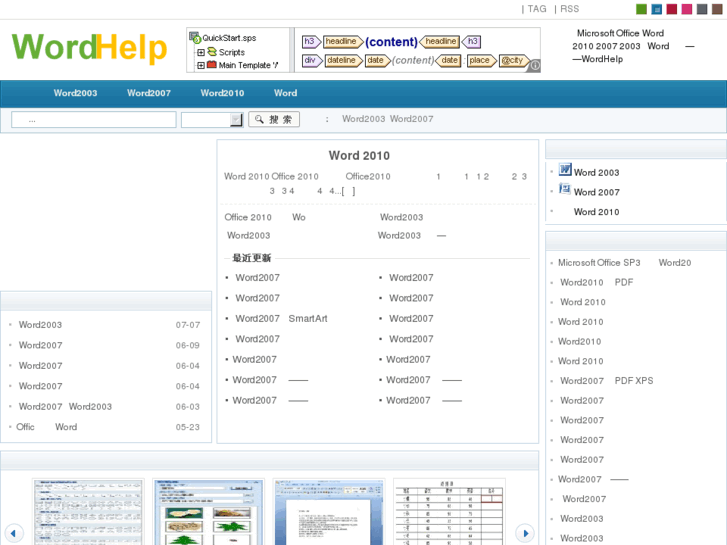Open the Word2007 PDF XPS article link
Screen dimensions: 727x545
coord(606,381)
